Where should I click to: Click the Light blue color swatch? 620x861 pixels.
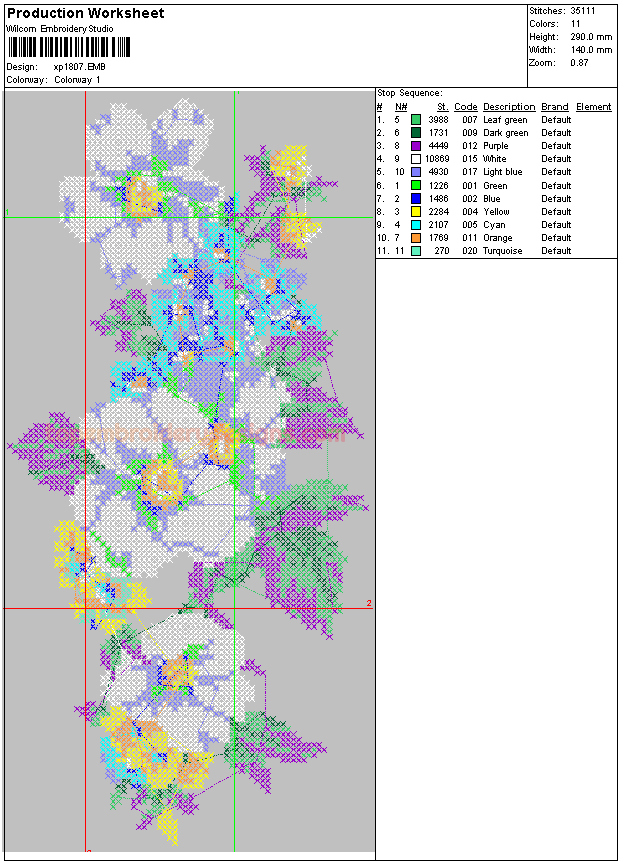[416, 172]
